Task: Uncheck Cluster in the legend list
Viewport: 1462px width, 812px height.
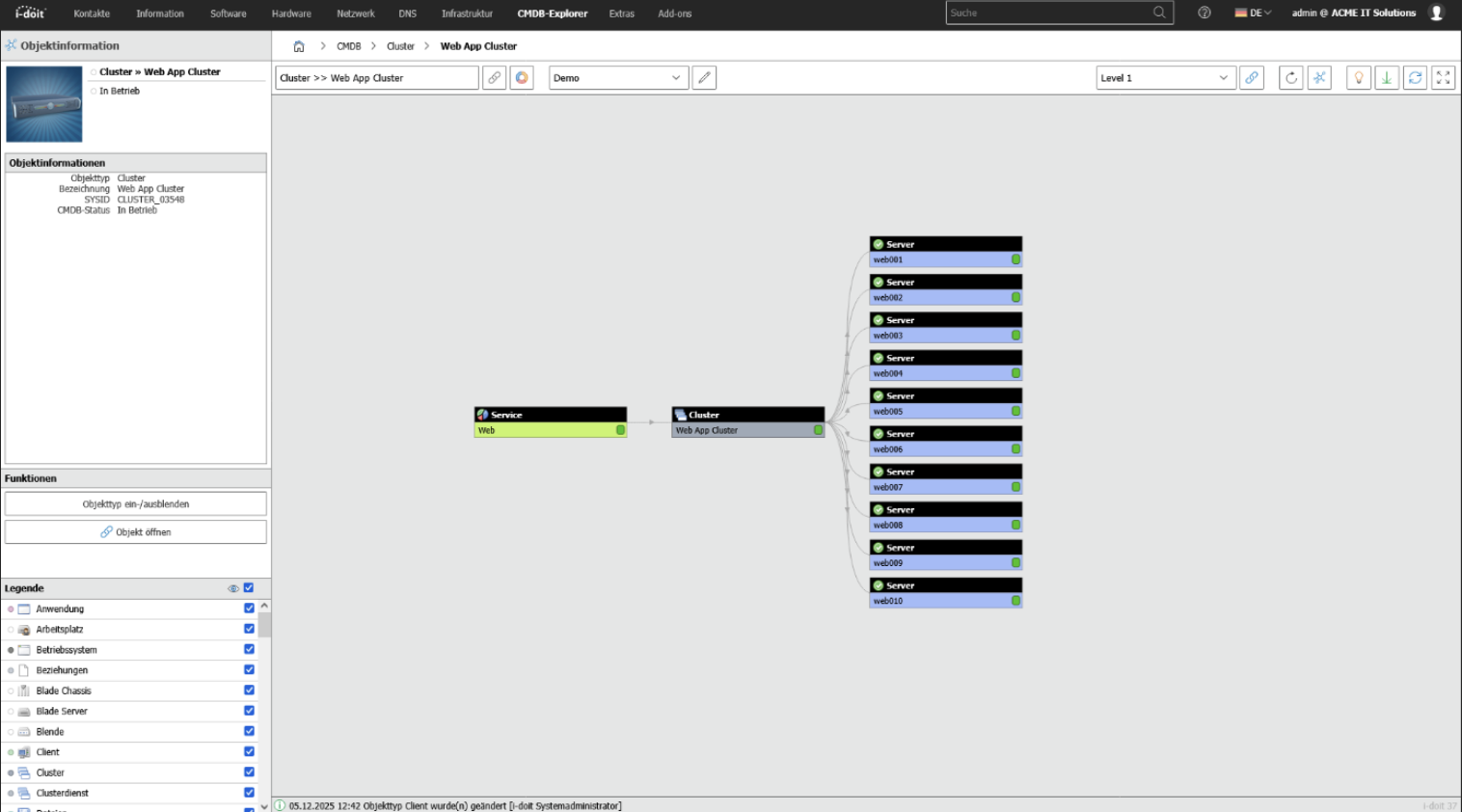Action: coord(249,771)
